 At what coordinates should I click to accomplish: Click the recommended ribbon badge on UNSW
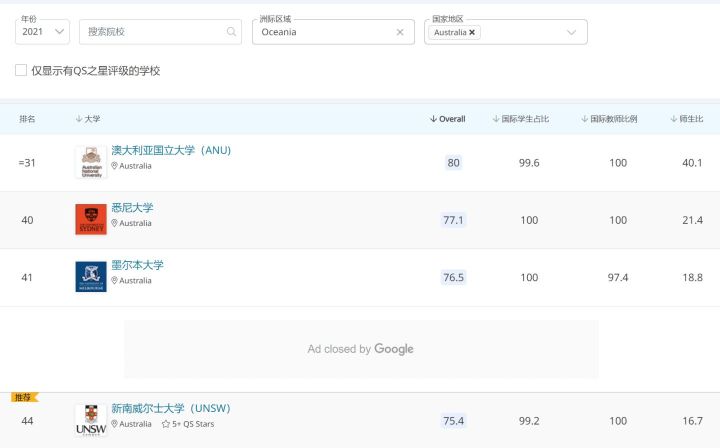click(24, 398)
